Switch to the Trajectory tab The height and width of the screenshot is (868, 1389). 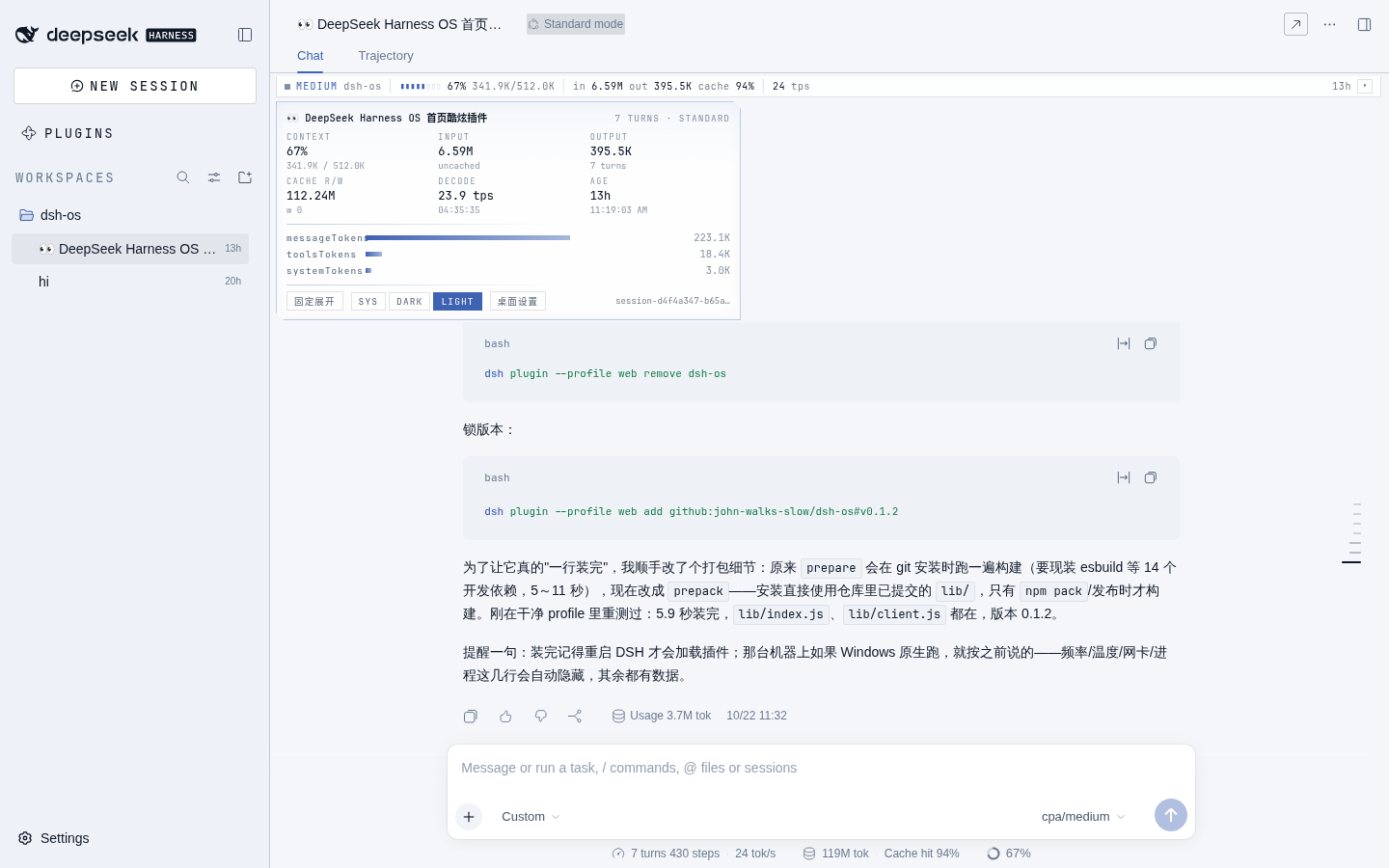point(386,56)
